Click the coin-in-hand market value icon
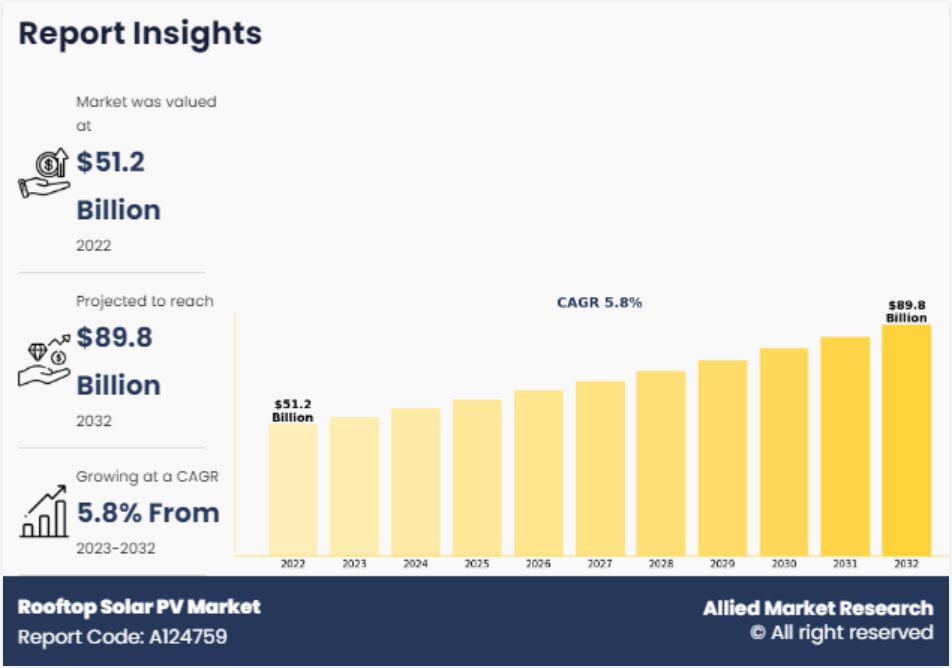 click(x=44, y=173)
